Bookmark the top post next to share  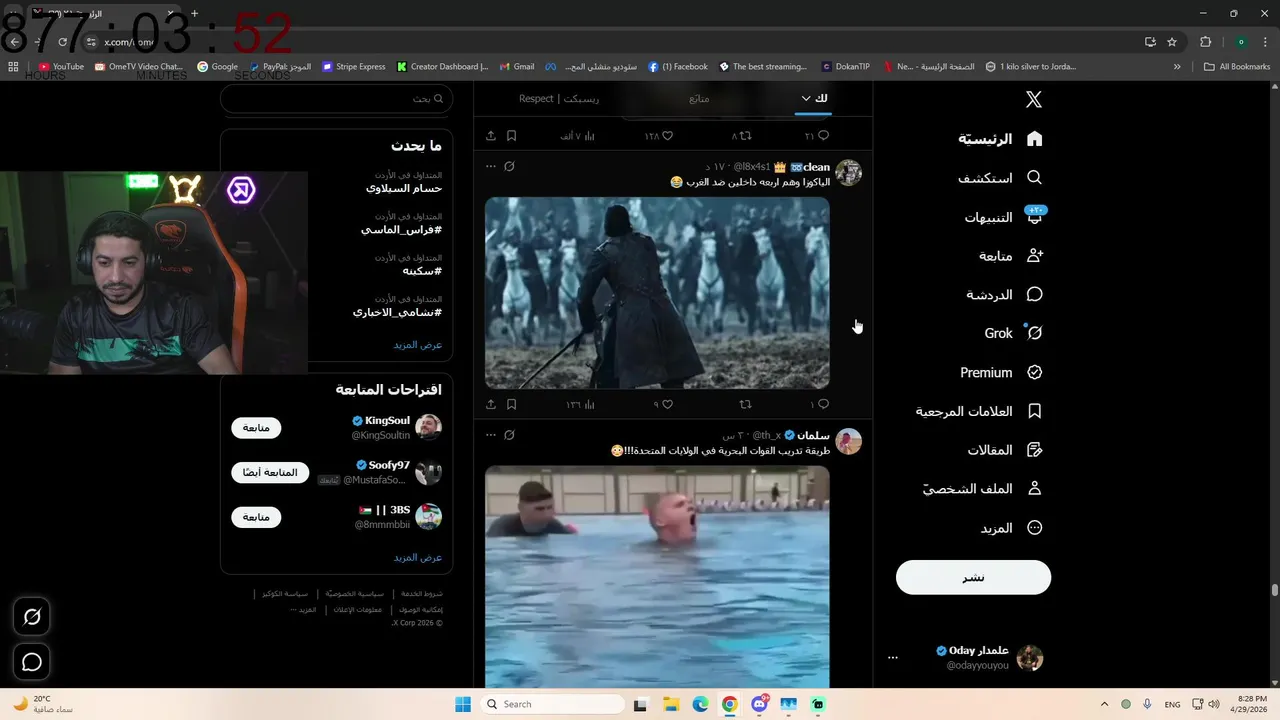511,135
